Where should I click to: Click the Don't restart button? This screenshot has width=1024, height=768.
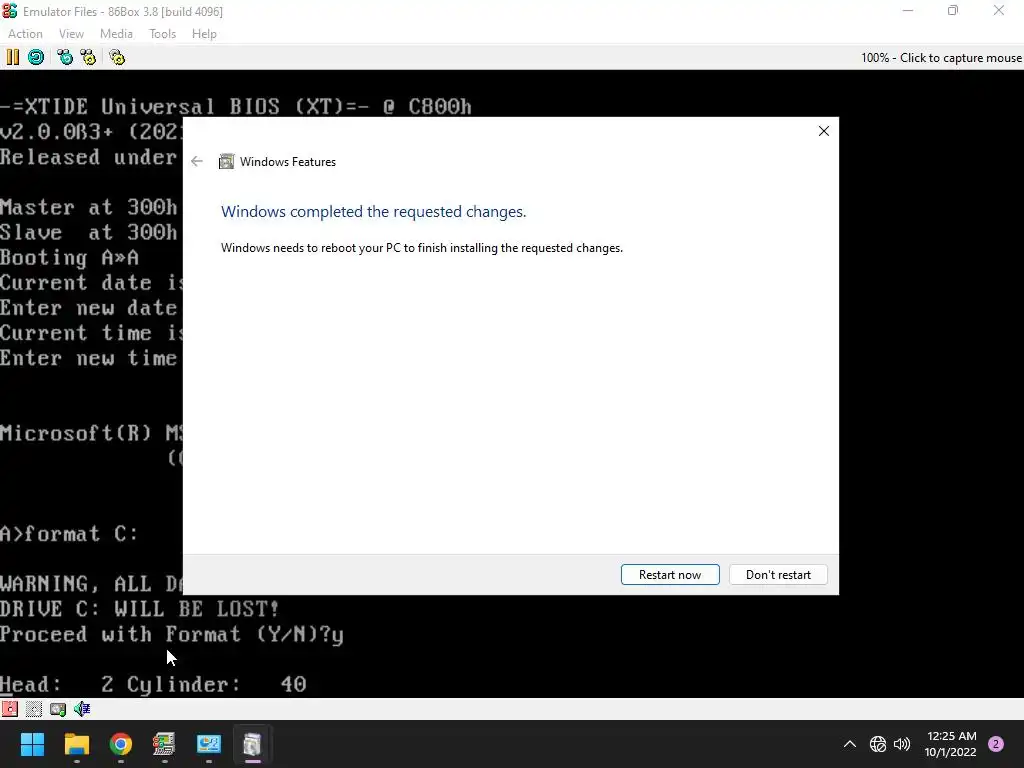click(778, 575)
